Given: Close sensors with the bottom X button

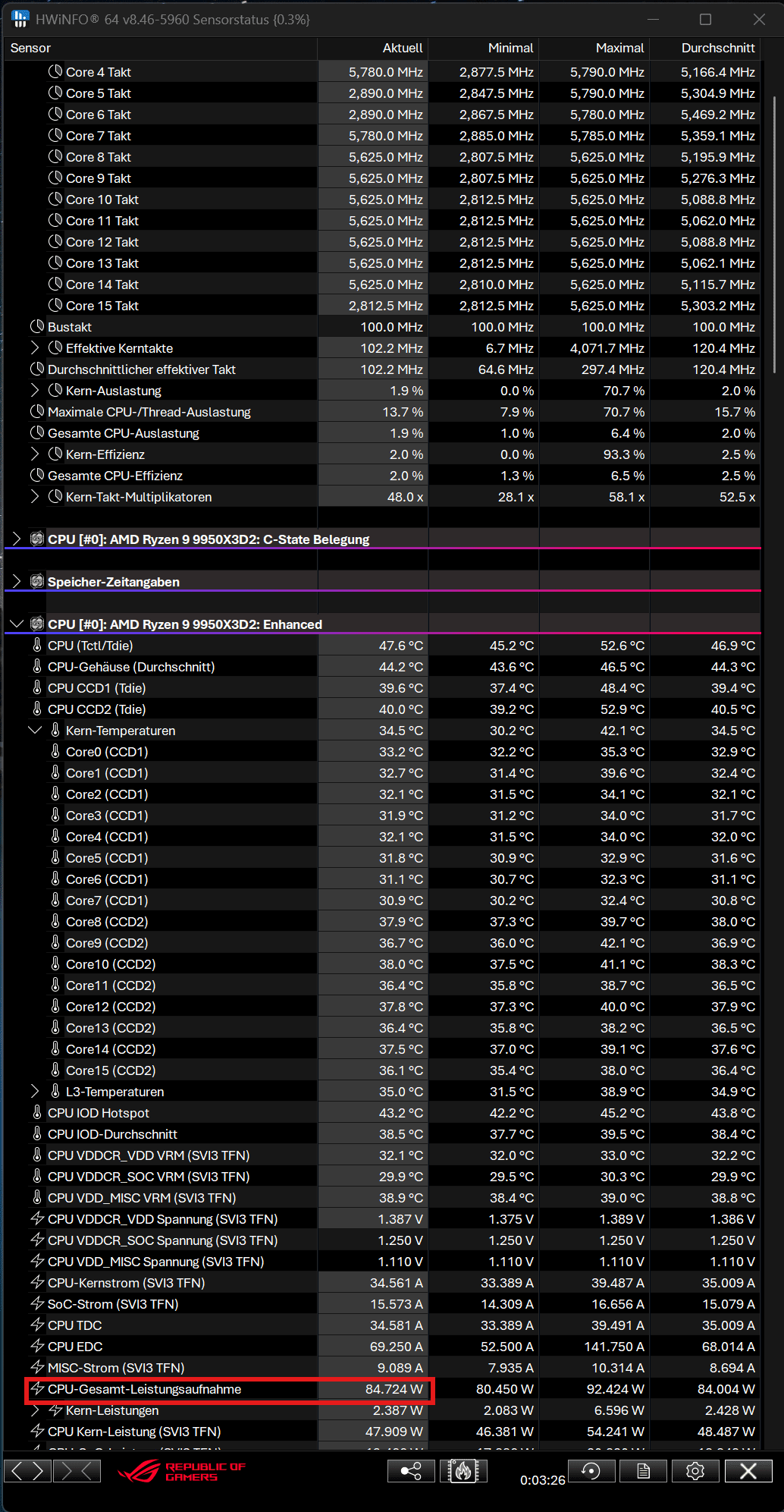Looking at the screenshot, I should pos(748,1471).
